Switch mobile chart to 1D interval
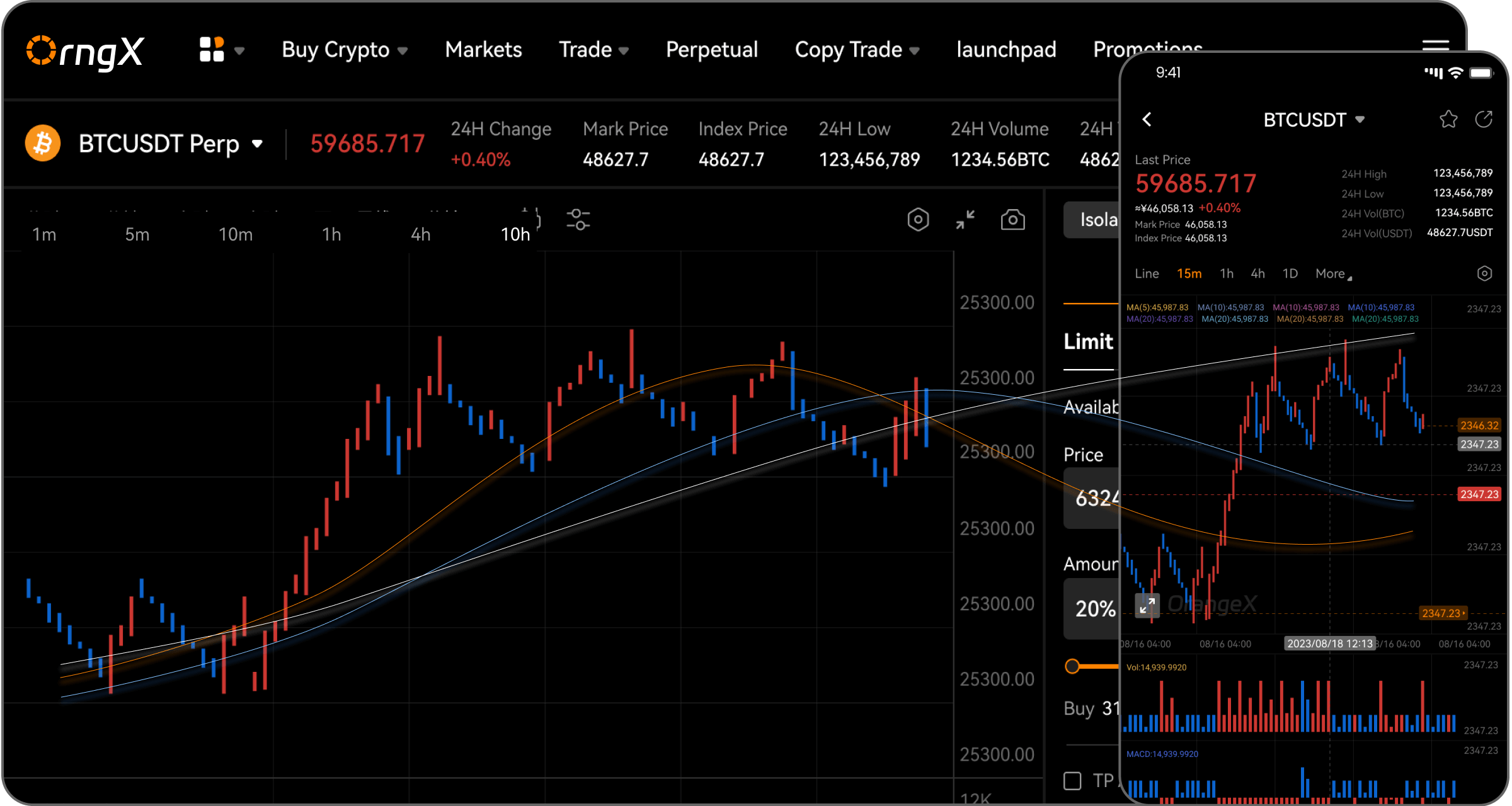Image resolution: width=1512 pixels, height=806 pixels. [x=1290, y=274]
